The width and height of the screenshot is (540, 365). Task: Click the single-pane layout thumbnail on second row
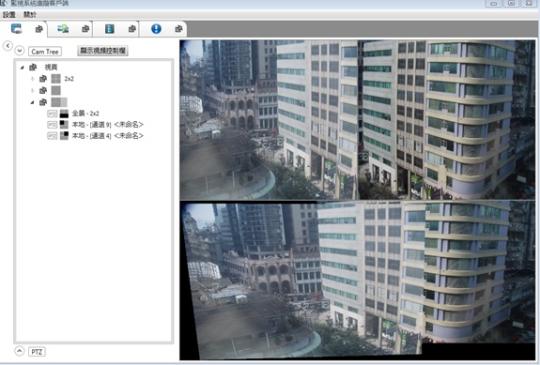point(56,91)
